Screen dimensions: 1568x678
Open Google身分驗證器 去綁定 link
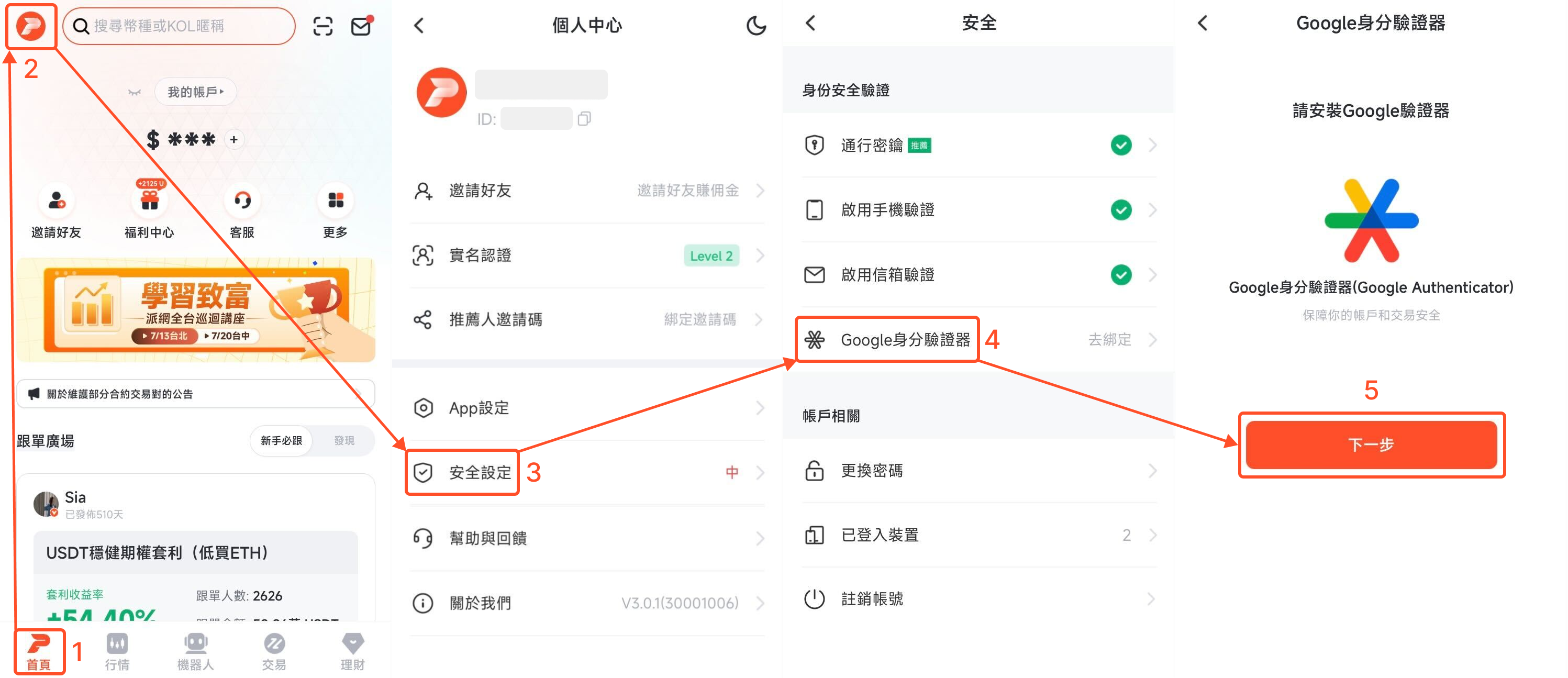(x=1110, y=340)
